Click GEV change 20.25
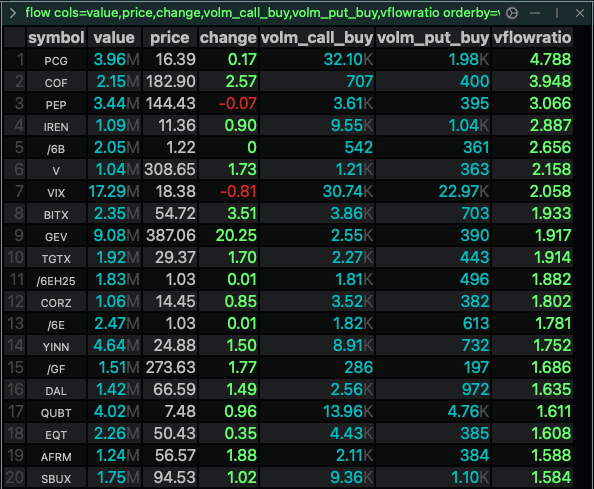Viewport: 594px width, 489px height. point(228,236)
